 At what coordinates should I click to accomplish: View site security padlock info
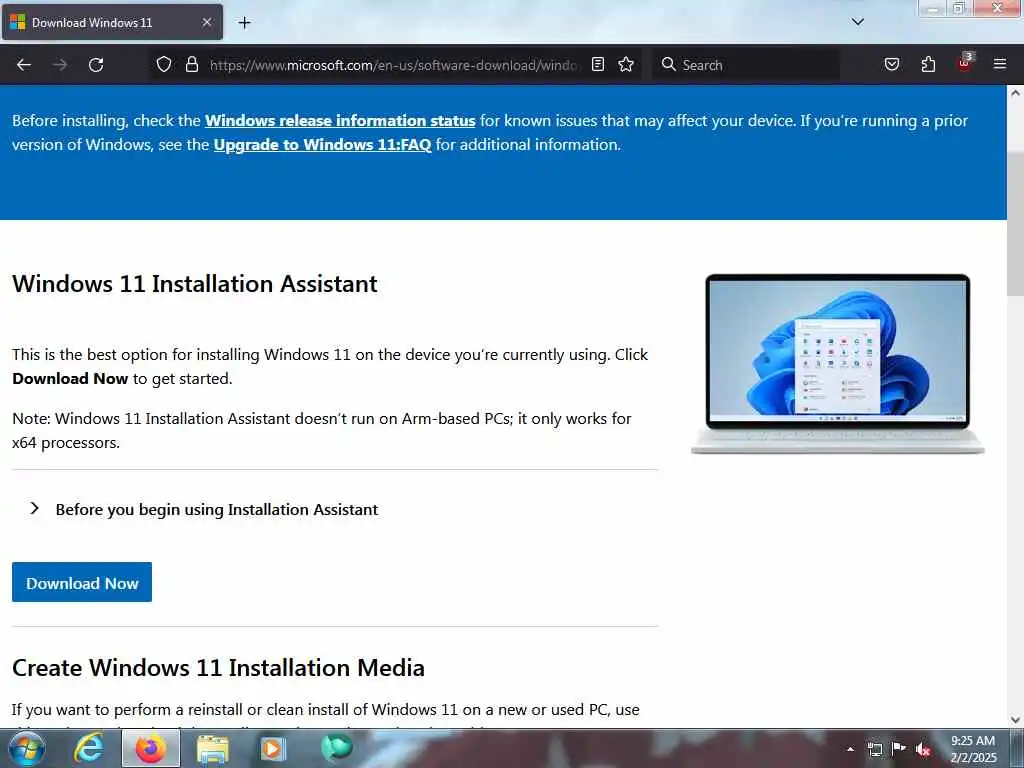(x=191, y=64)
